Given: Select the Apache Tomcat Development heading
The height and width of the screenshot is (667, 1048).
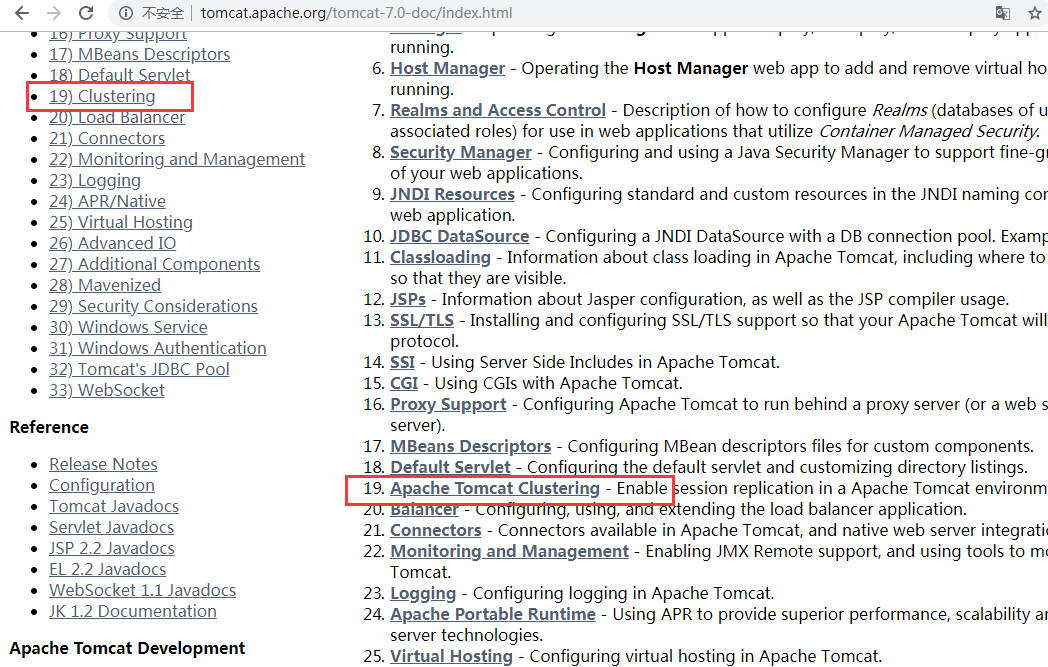Looking at the screenshot, I should tap(127, 648).
